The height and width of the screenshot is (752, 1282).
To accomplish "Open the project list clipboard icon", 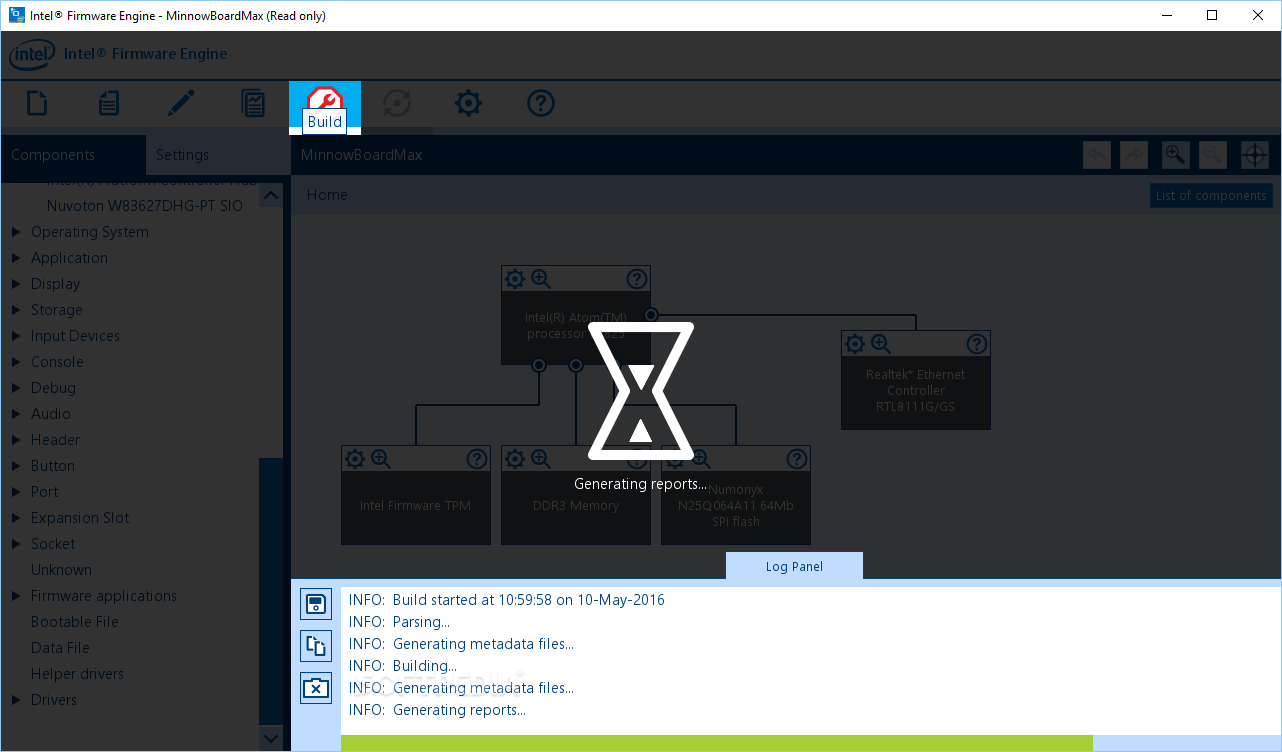I will tap(109, 103).
